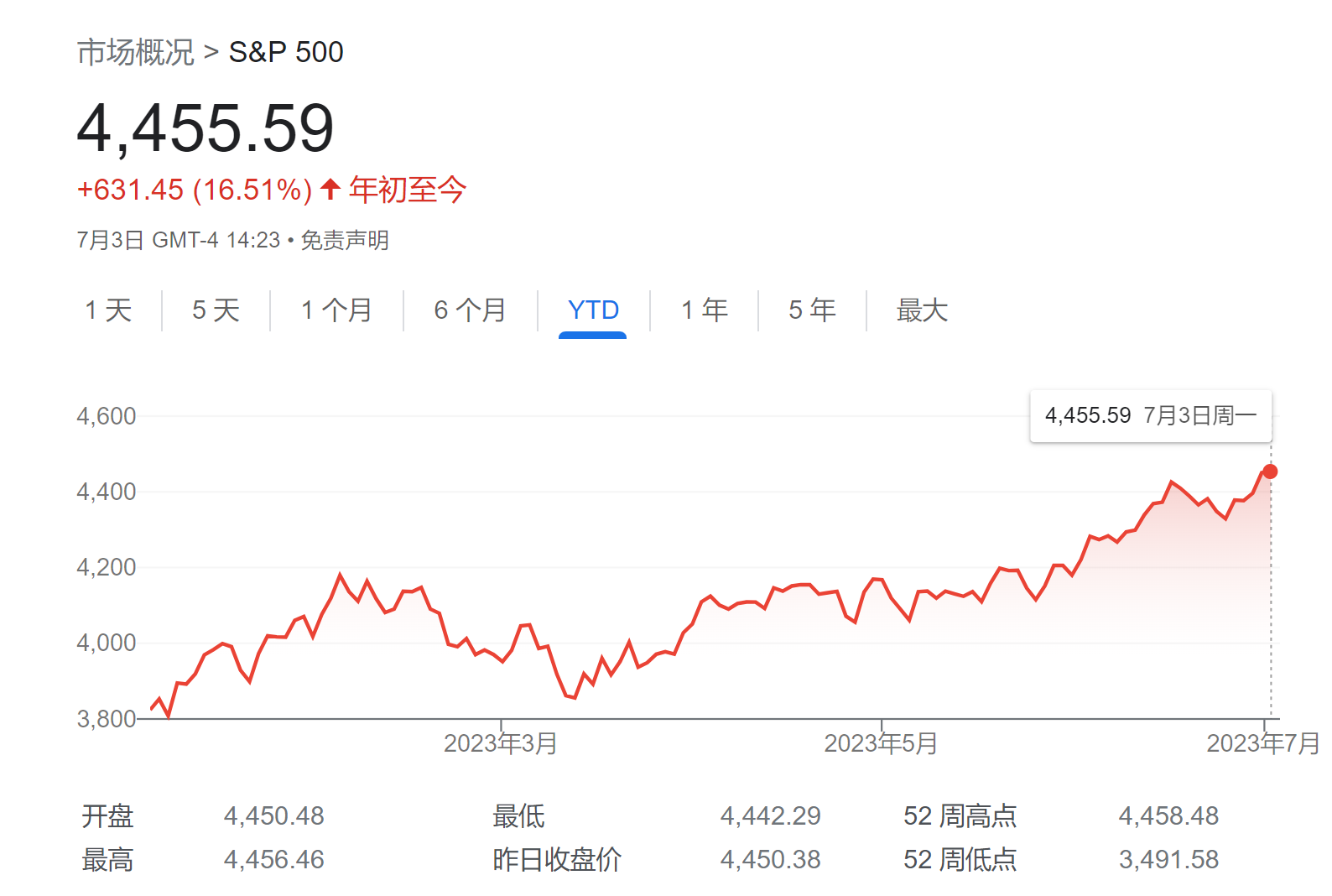This screenshot has width=1332, height=896.
Task: Click the 免责声明 disclaimer link
Action: tap(345, 241)
